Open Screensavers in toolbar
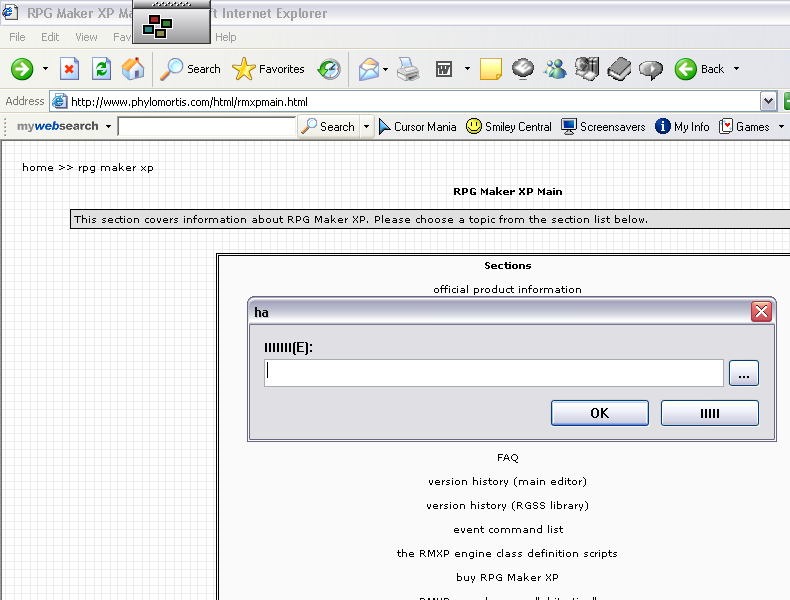 pyautogui.click(x=603, y=126)
